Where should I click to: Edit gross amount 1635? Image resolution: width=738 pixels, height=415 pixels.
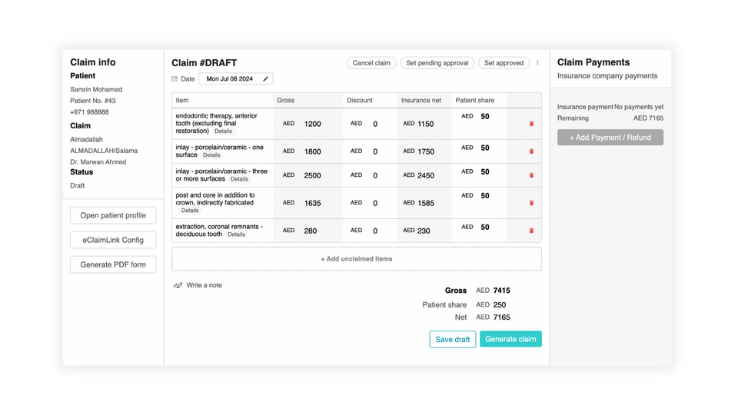coord(313,203)
